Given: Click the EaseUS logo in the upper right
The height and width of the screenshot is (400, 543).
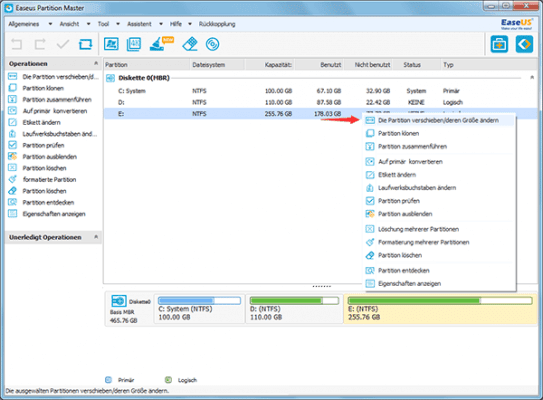Looking at the screenshot, I should 516,24.
